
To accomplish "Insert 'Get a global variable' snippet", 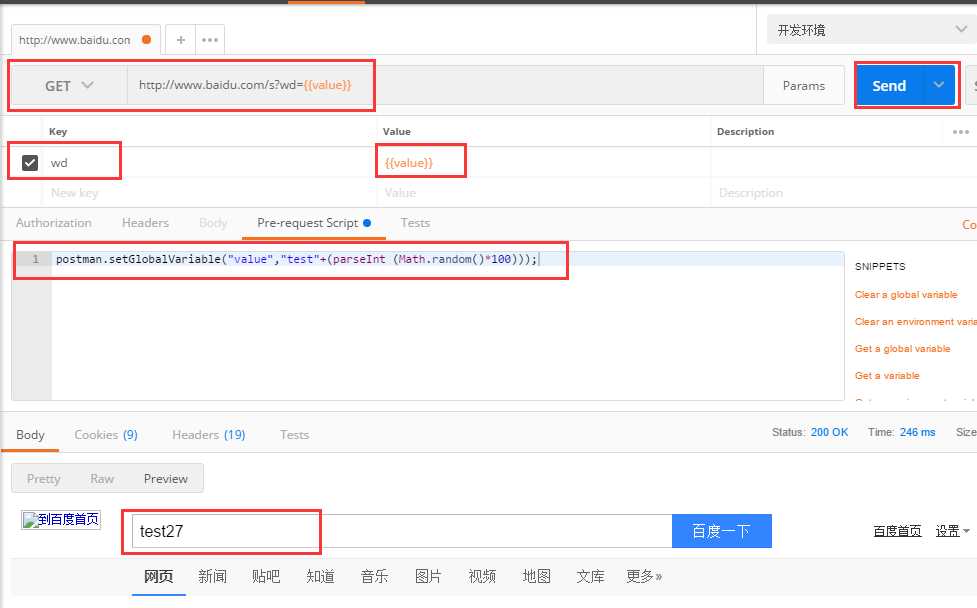I will (x=902, y=349).
